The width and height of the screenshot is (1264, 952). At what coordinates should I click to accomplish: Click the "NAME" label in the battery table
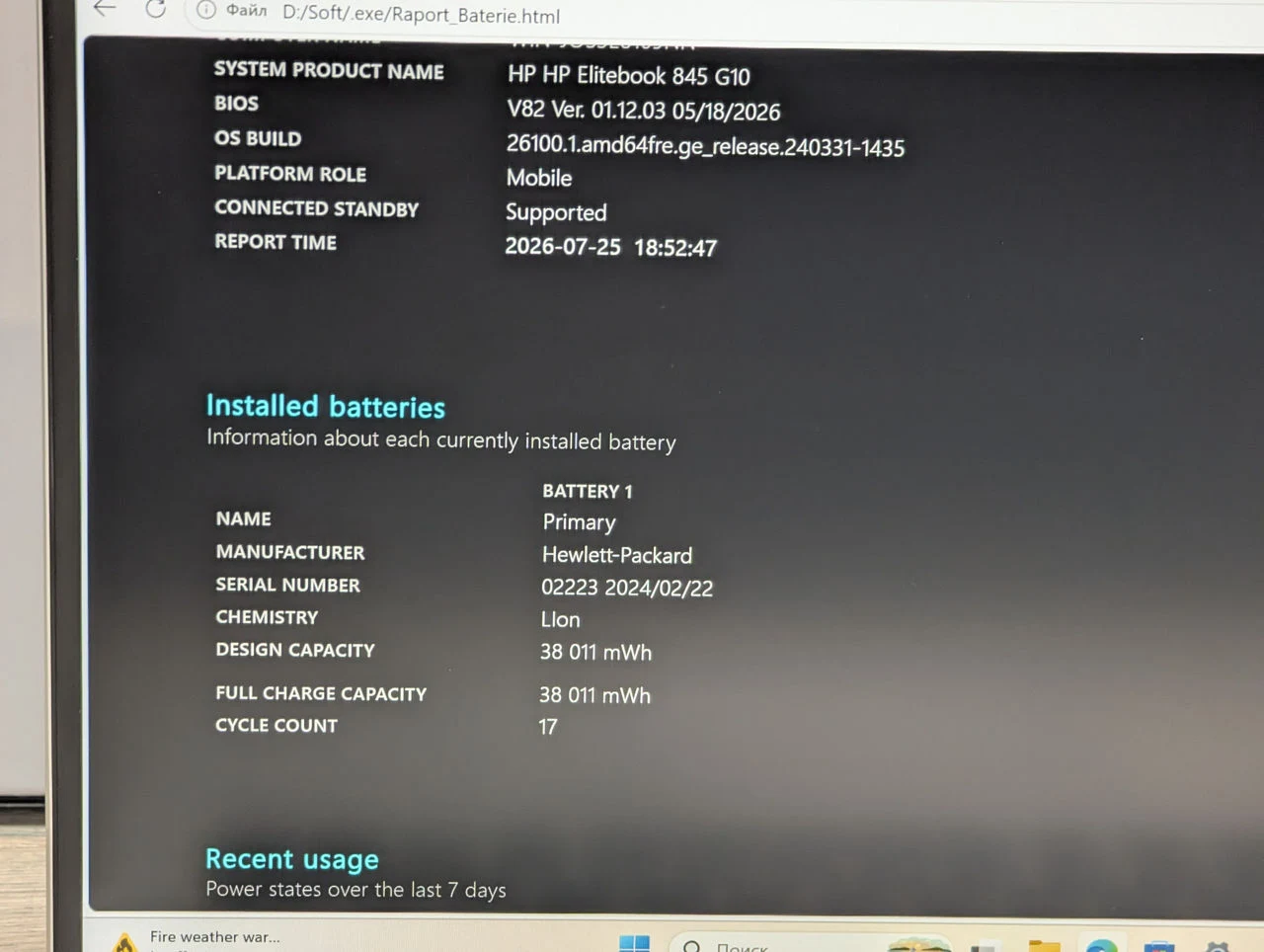[243, 518]
